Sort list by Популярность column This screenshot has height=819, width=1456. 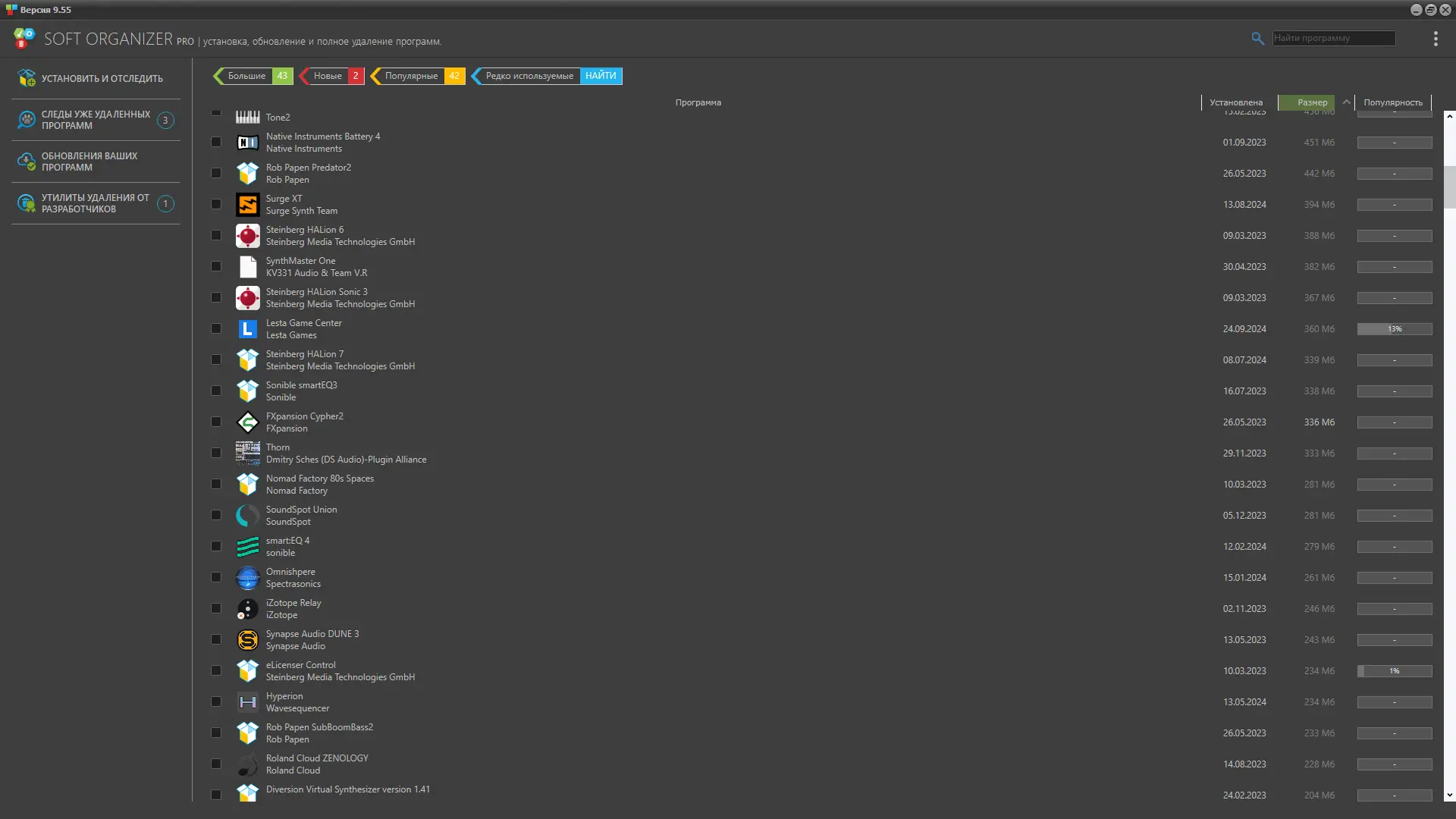(1392, 102)
